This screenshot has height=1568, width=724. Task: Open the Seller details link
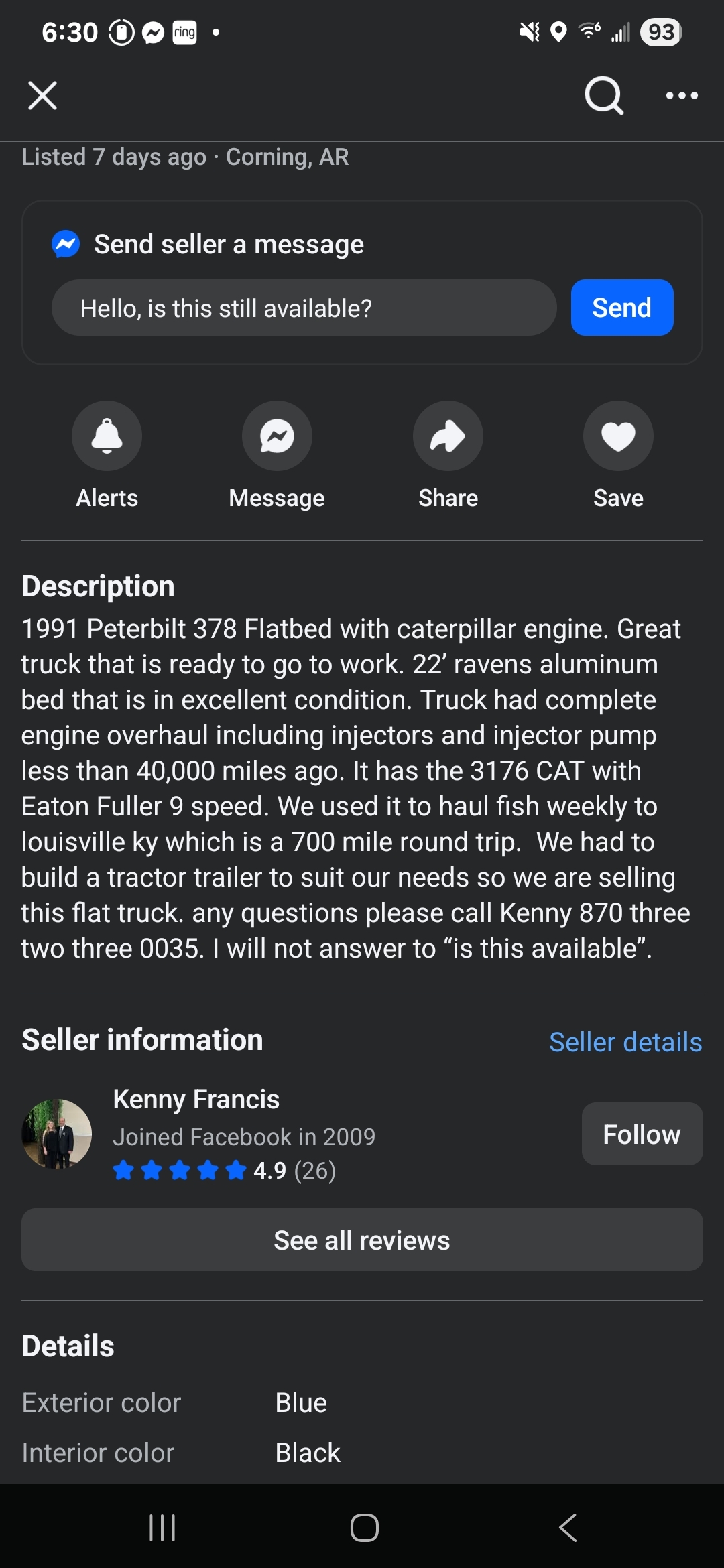click(625, 1042)
